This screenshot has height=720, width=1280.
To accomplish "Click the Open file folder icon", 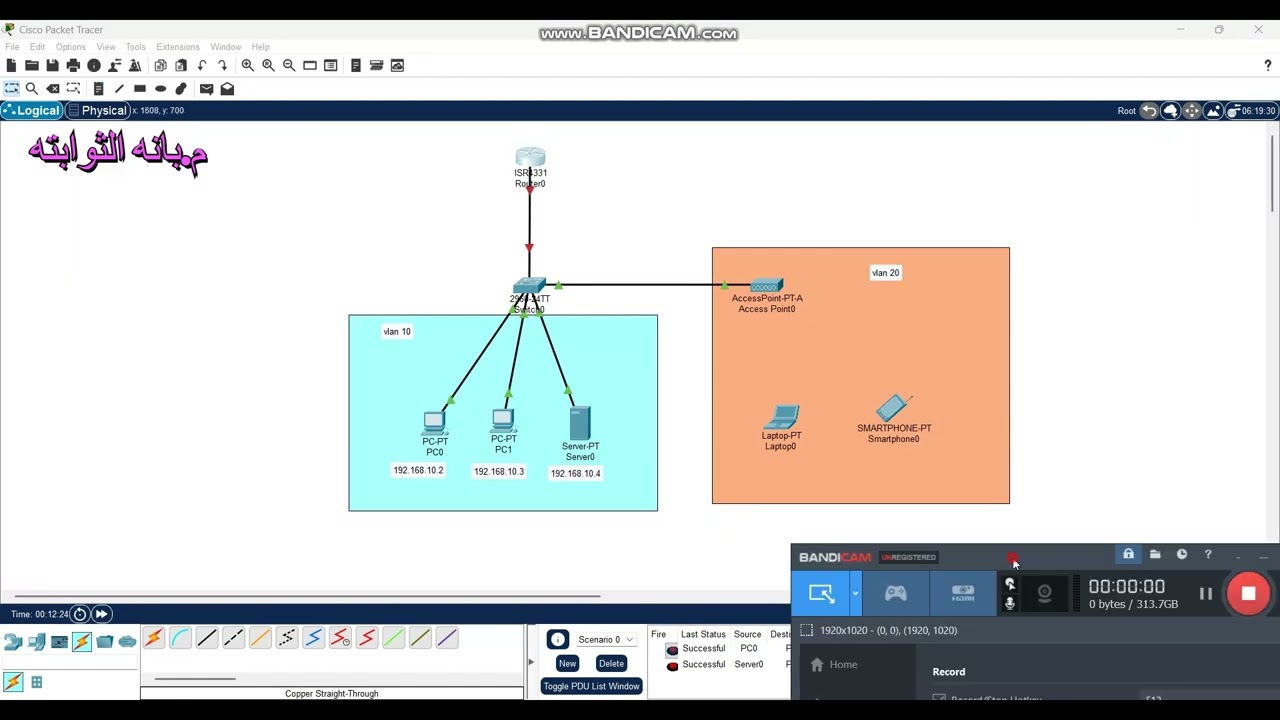I will pos(32,65).
